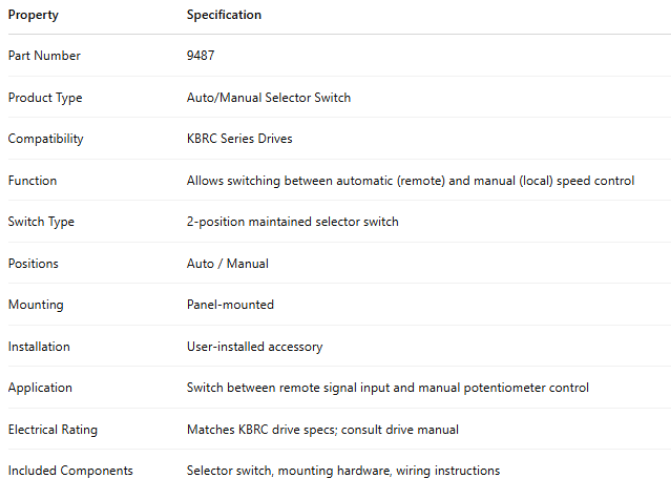The width and height of the screenshot is (671, 500).
Task: Click the Compatibility row label
Action: pyautogui.click(x=45, y=139)
